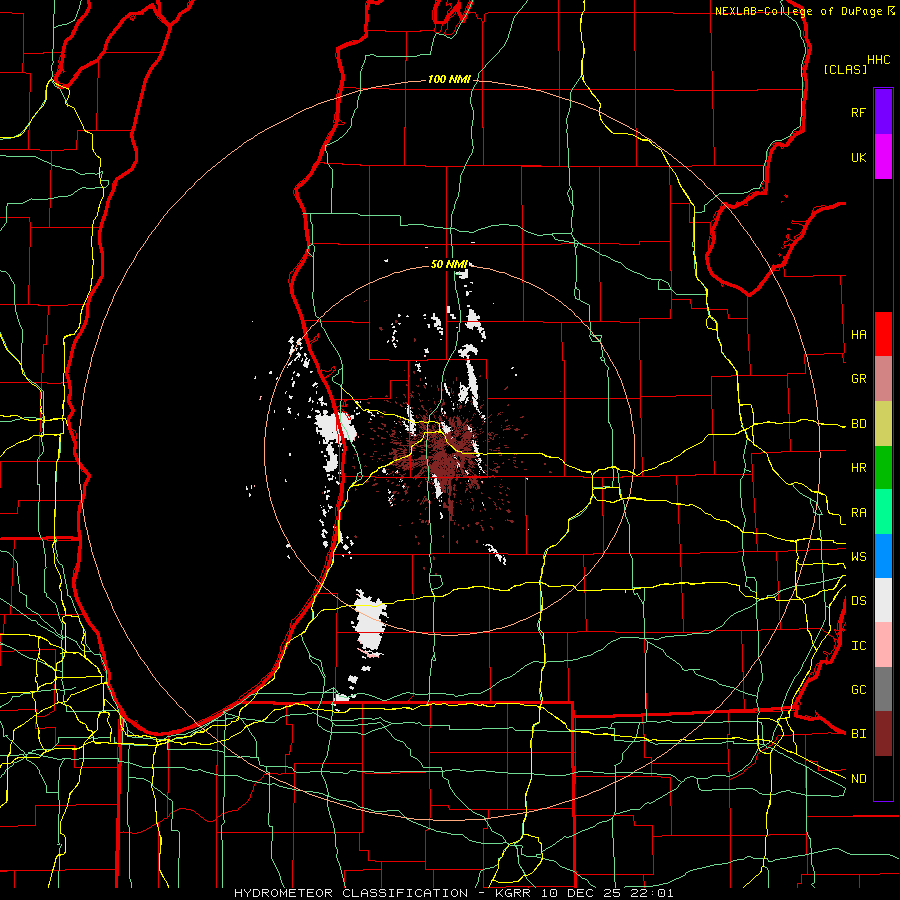900x900 pixels.
Task: Select the IC pink legend swatch
Action: click(883, 645)
